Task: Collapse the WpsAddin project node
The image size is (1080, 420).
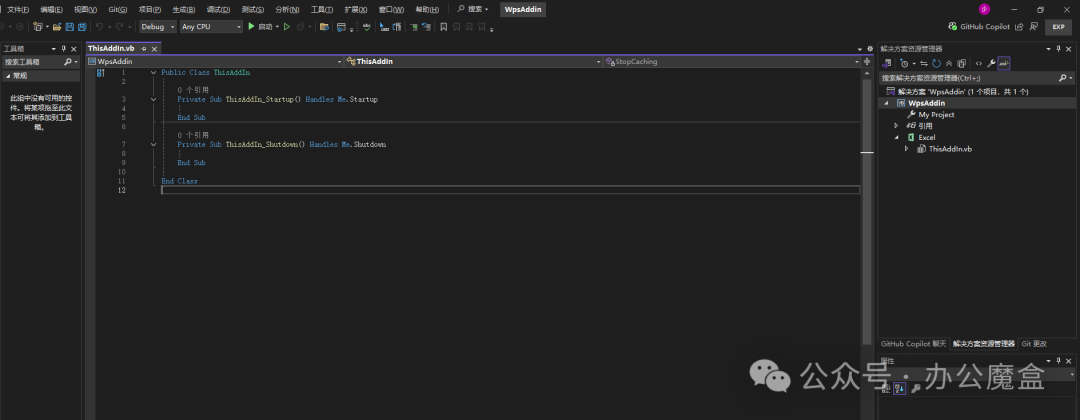Action: pyautogui.click(x=887, y=103)
